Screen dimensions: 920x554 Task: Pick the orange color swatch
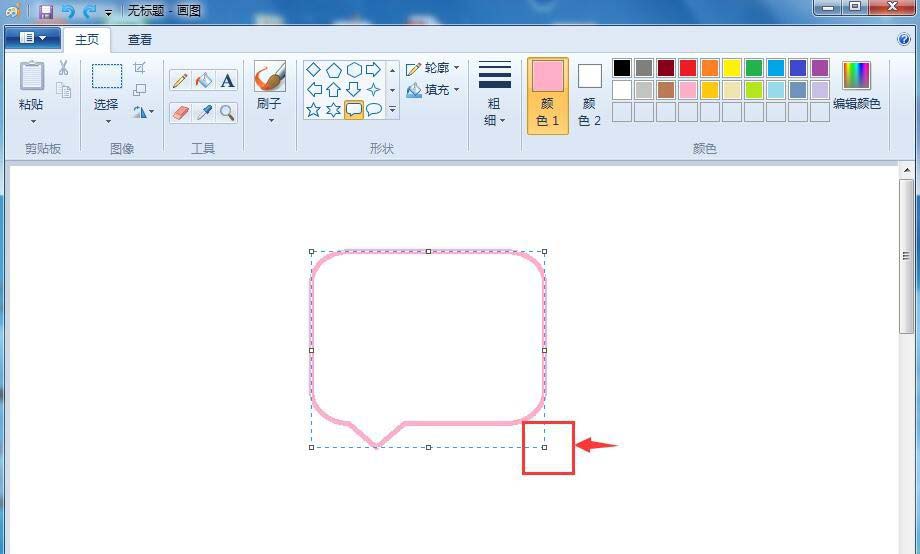(710, 67)
